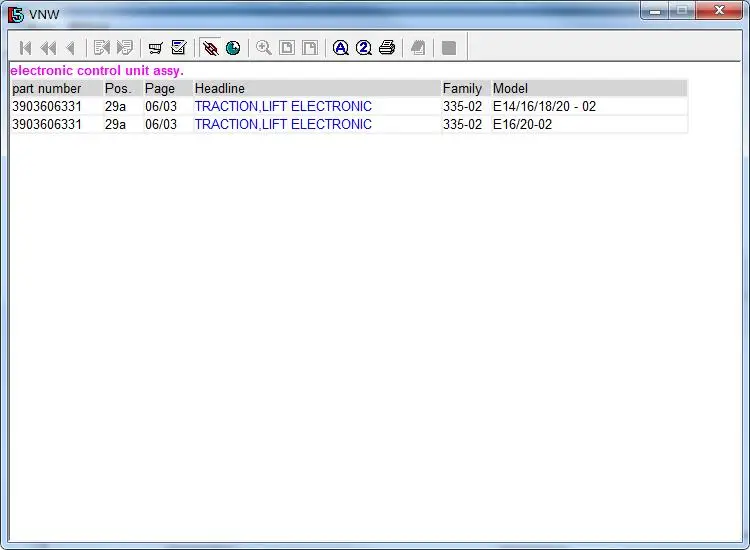Click model cell 'E16/20-02'

(522, 124)
